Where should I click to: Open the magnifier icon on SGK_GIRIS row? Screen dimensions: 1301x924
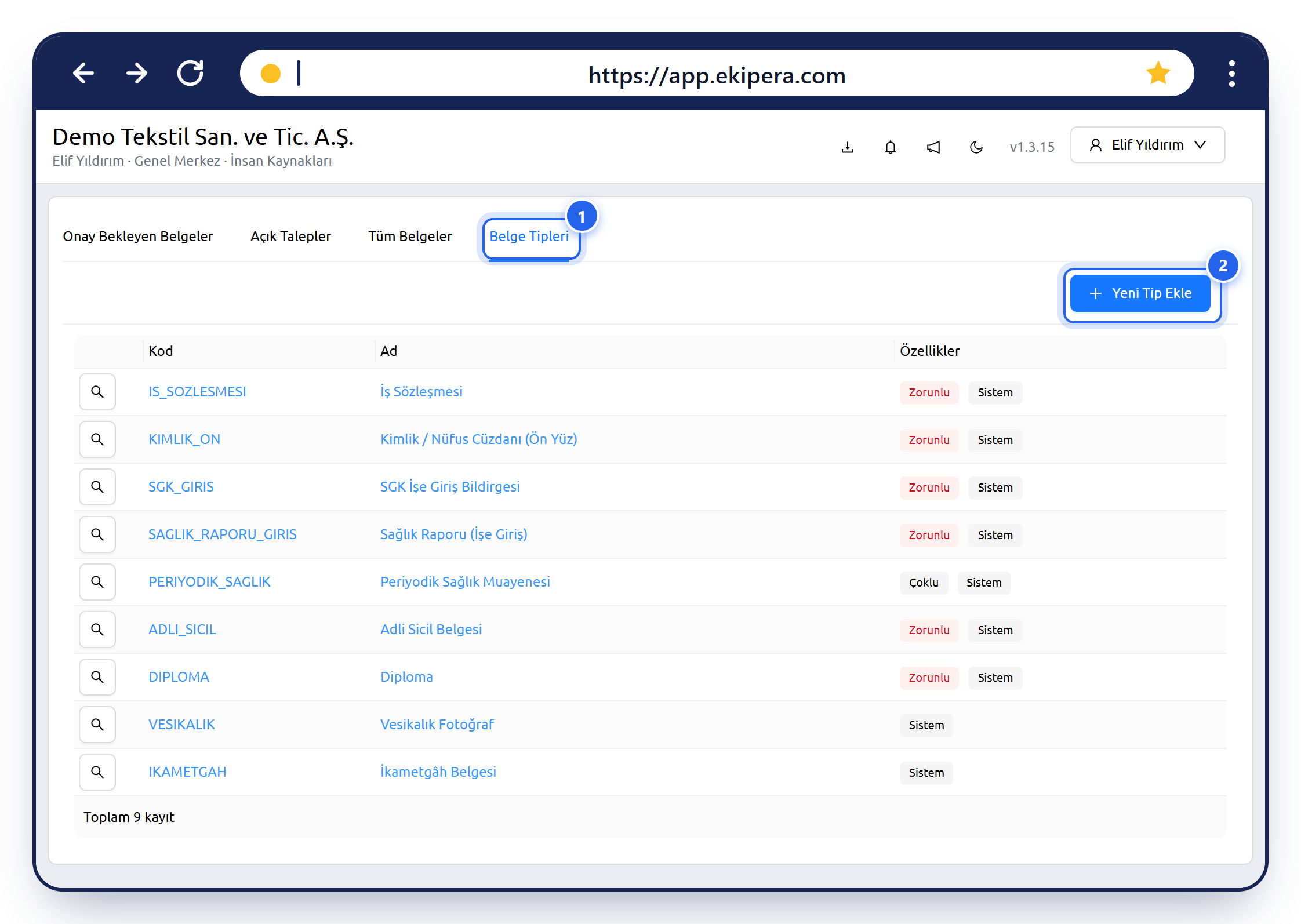pos(97,487)
